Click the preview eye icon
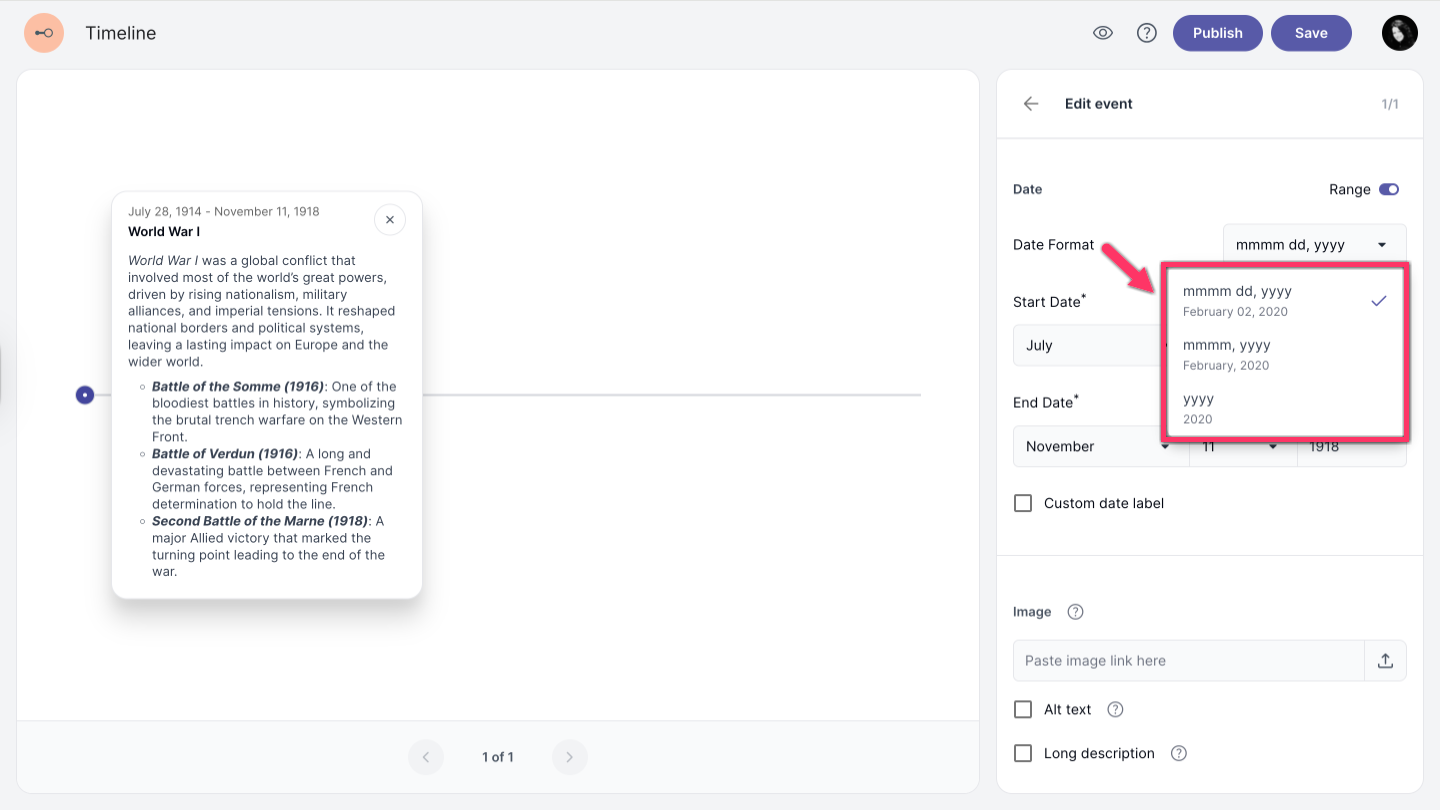This screenshot has height=810, width=1440. 1103,33
